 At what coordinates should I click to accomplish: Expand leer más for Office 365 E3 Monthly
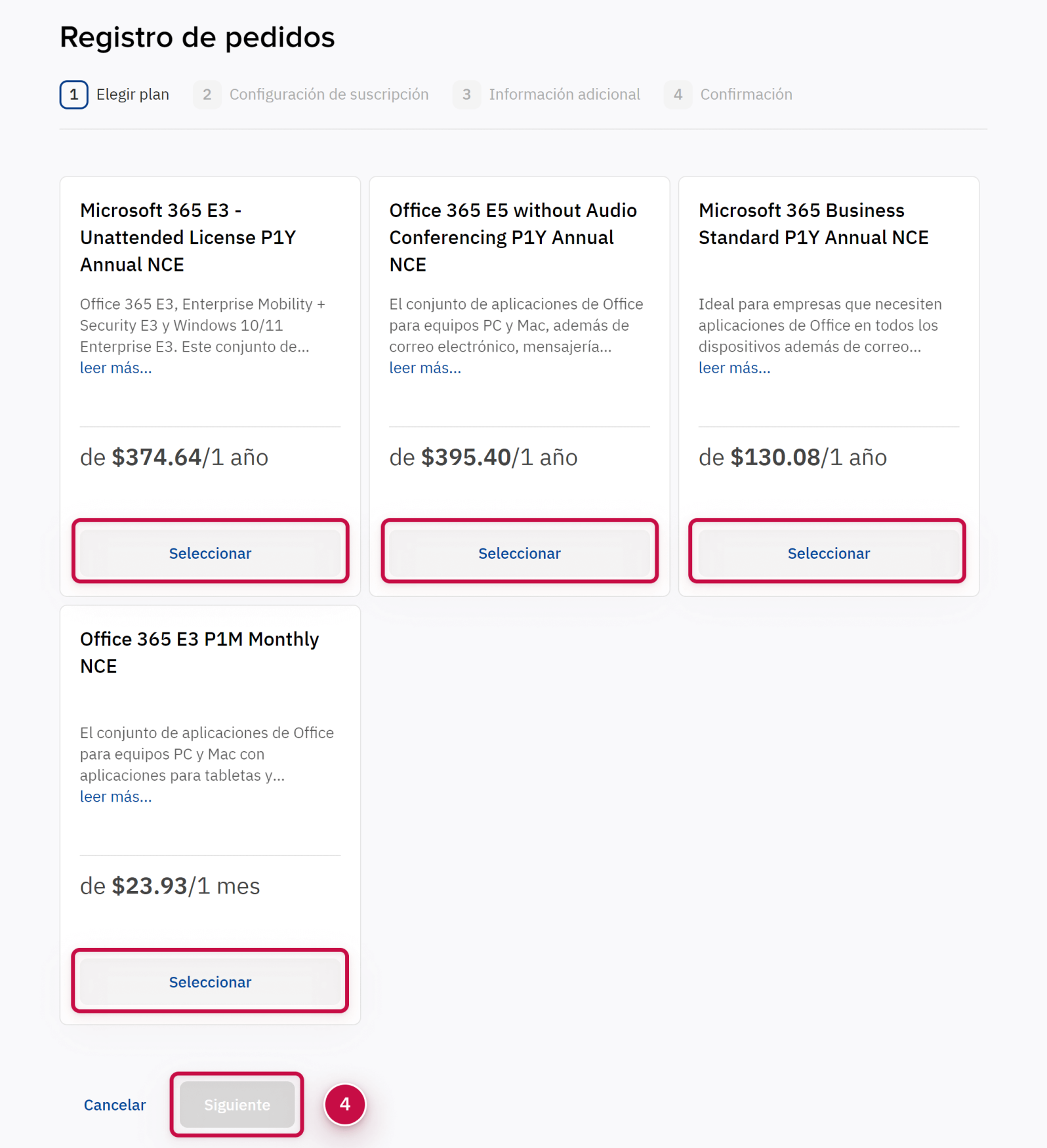coord(115,796)
